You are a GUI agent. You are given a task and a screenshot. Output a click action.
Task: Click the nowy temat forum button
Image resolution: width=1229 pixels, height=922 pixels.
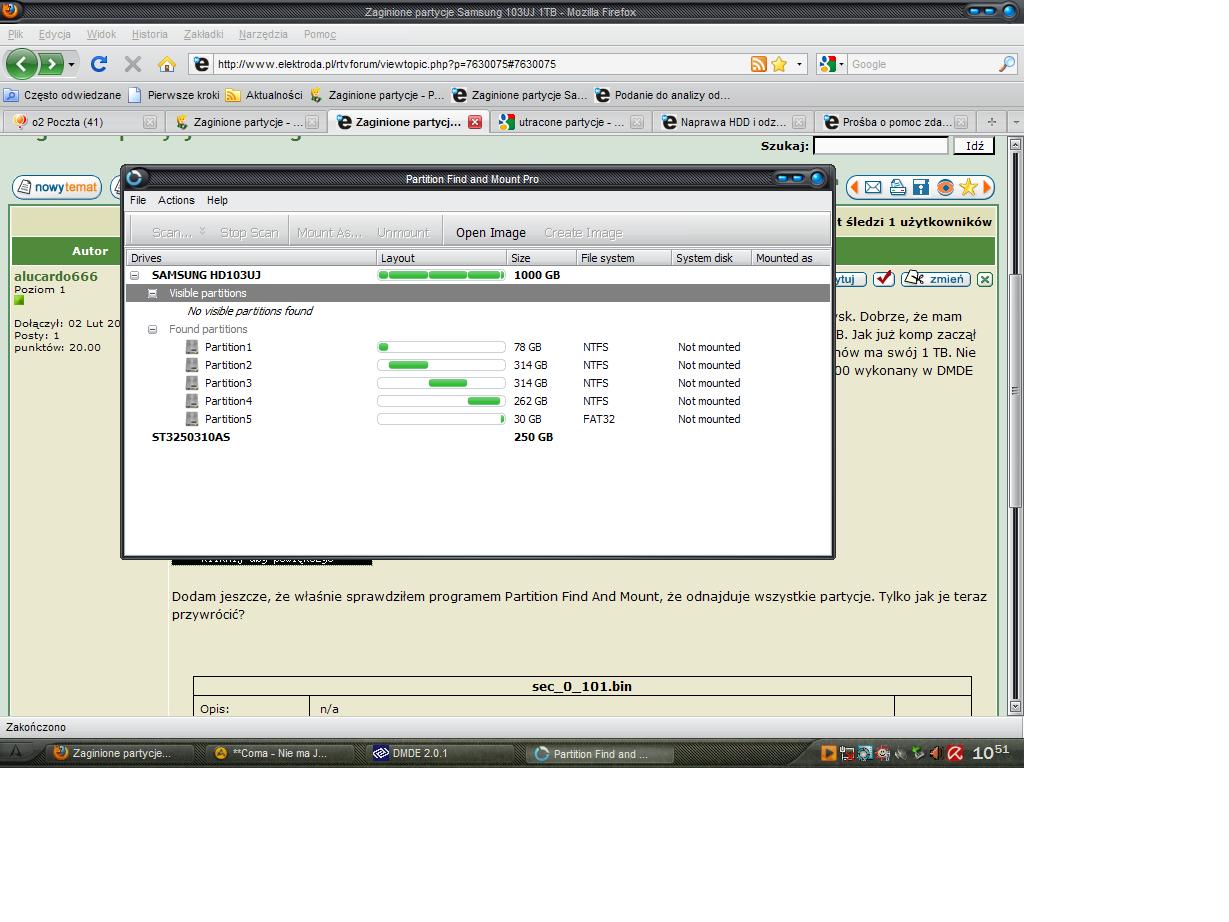[56, 187]
